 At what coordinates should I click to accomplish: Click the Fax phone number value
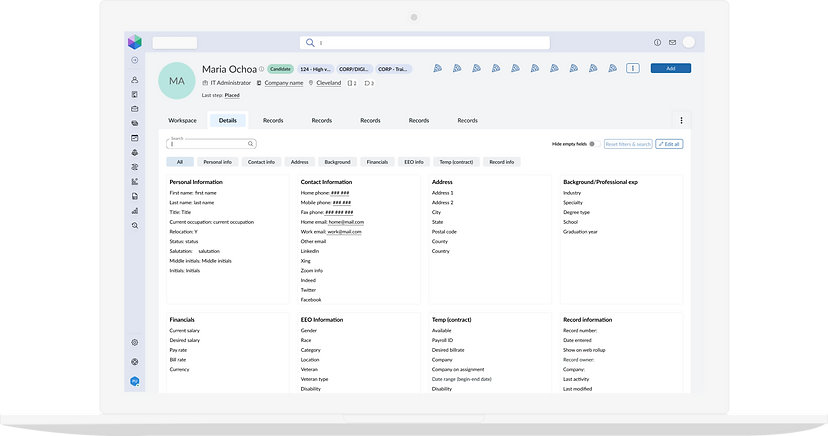pos(339,212)
